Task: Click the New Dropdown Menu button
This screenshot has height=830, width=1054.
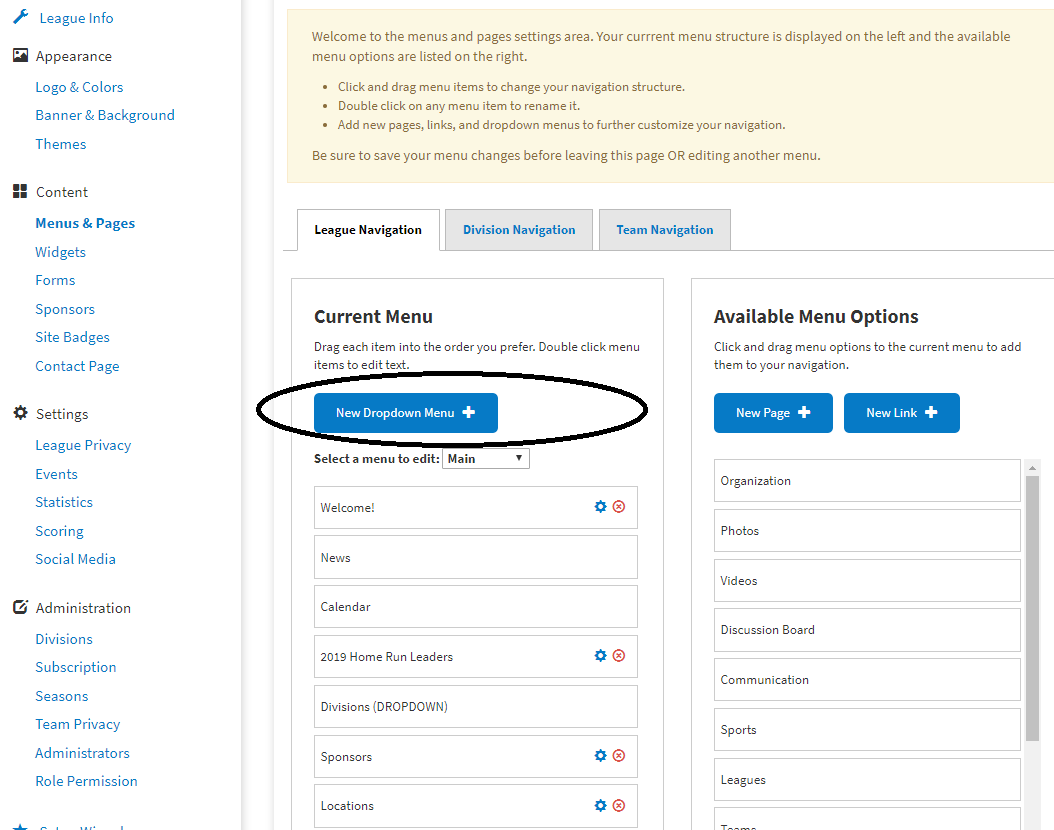Action: coord(405,413)
